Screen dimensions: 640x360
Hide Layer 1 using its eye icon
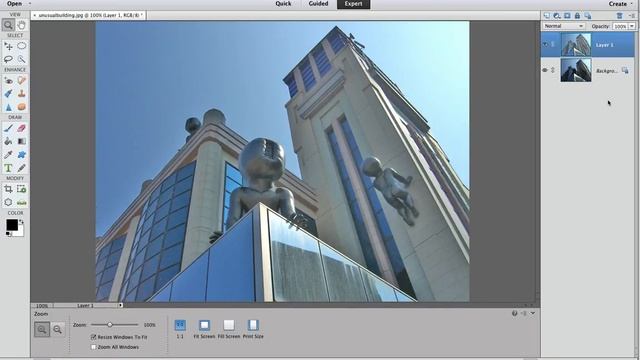click(x=545, y=44)
